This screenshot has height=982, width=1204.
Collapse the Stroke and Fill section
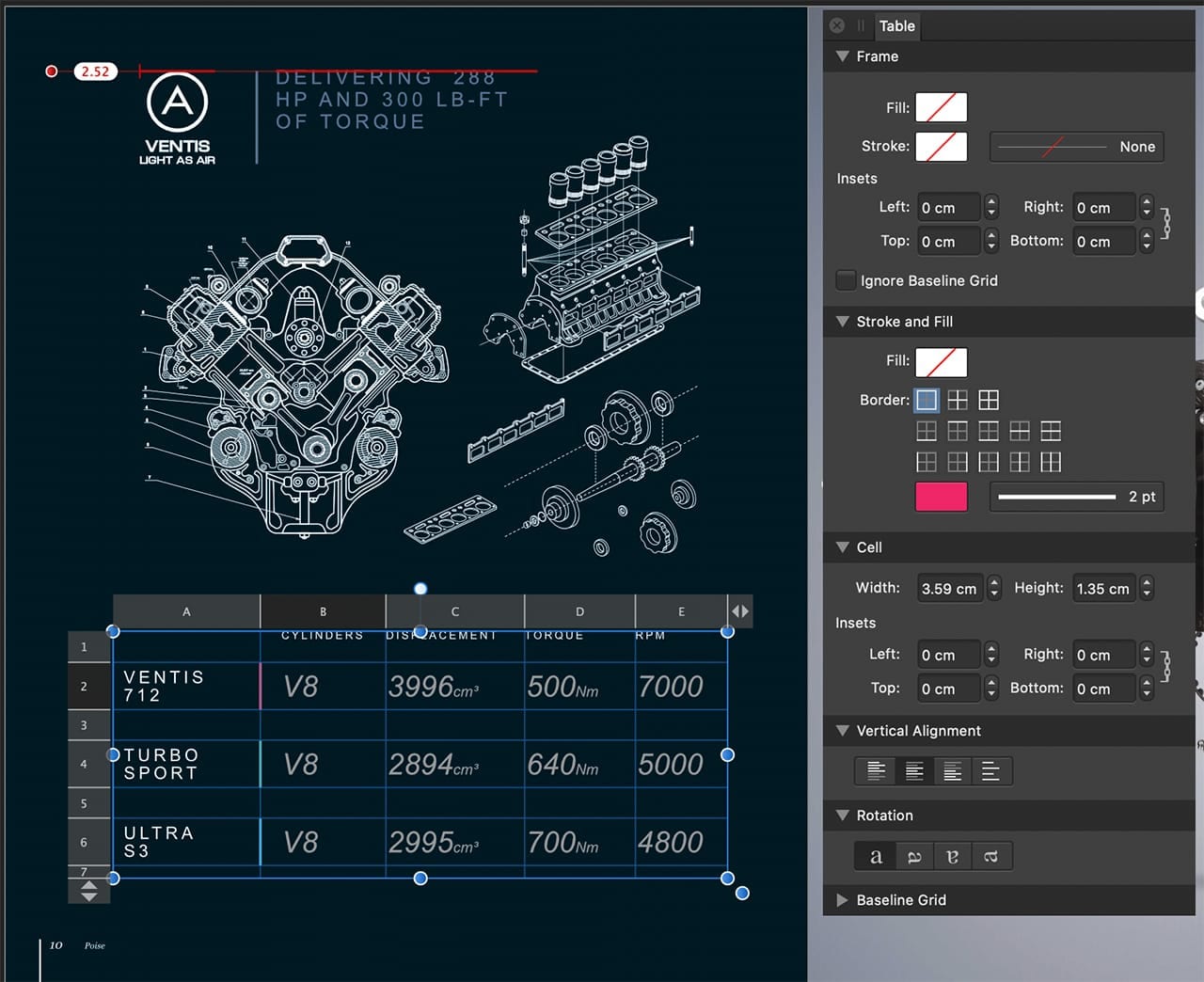[x=843, y=322]
